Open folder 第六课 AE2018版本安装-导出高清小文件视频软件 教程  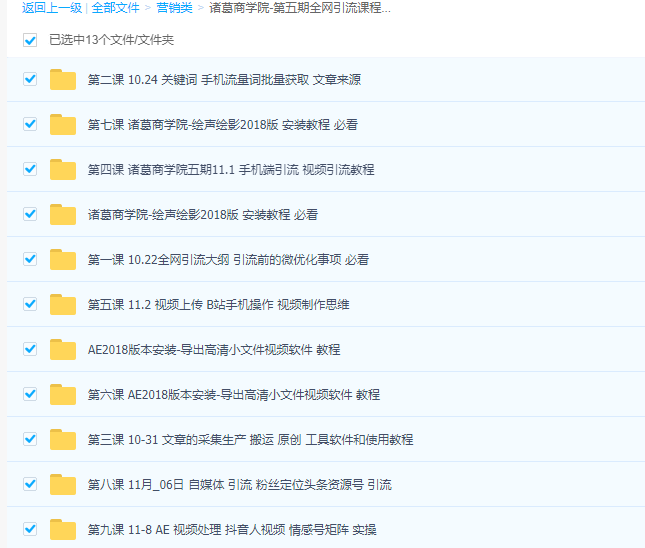(234, 395)
